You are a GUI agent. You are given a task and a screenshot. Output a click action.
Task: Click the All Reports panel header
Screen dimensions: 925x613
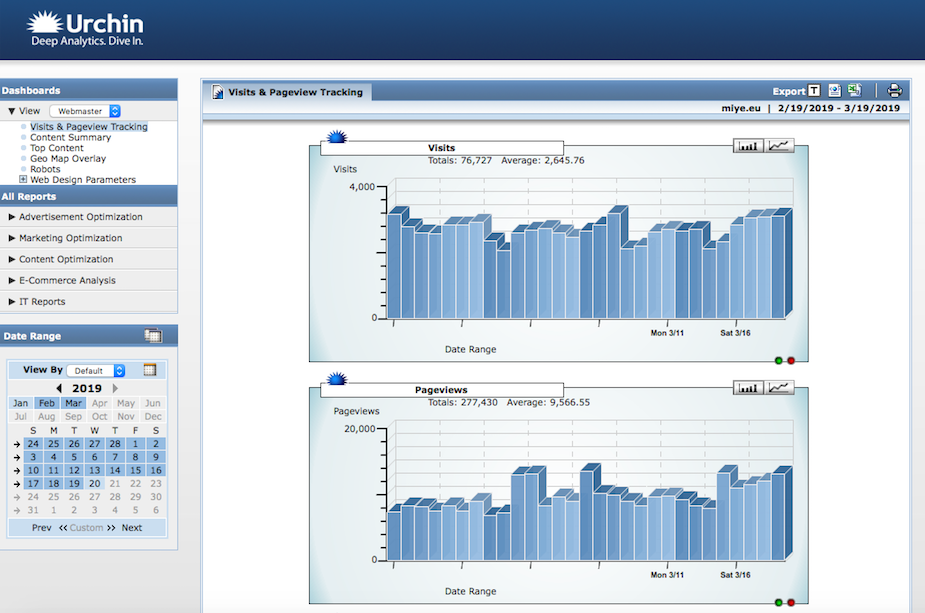pos(88,196)
